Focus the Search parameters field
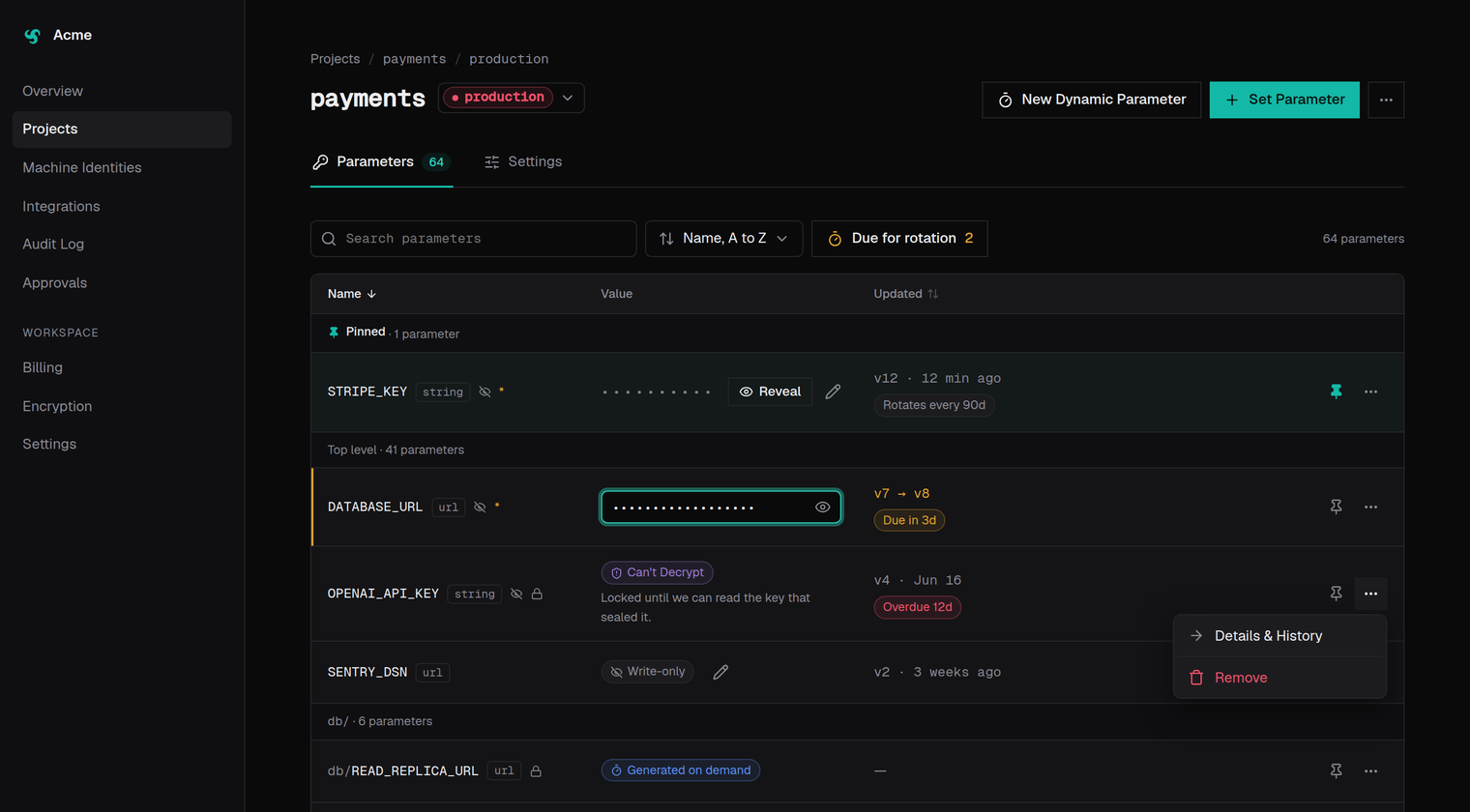The width and height of the screenshot is (1470, 812). 473,239
